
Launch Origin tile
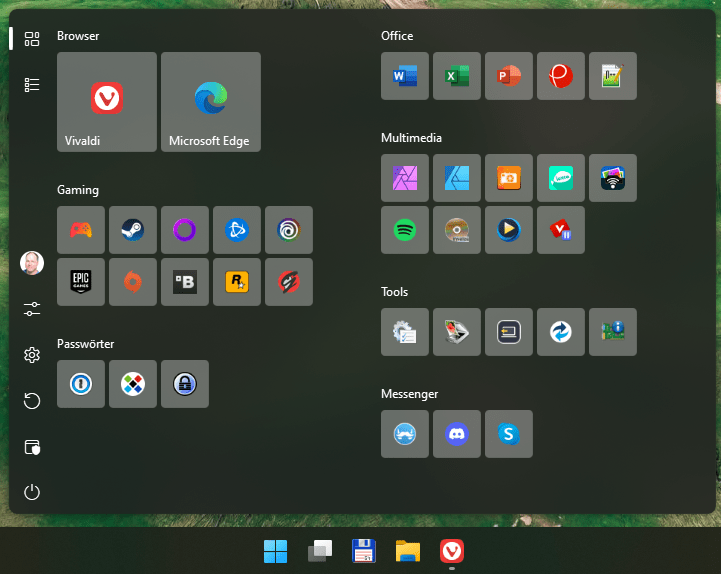coord(132,282)
